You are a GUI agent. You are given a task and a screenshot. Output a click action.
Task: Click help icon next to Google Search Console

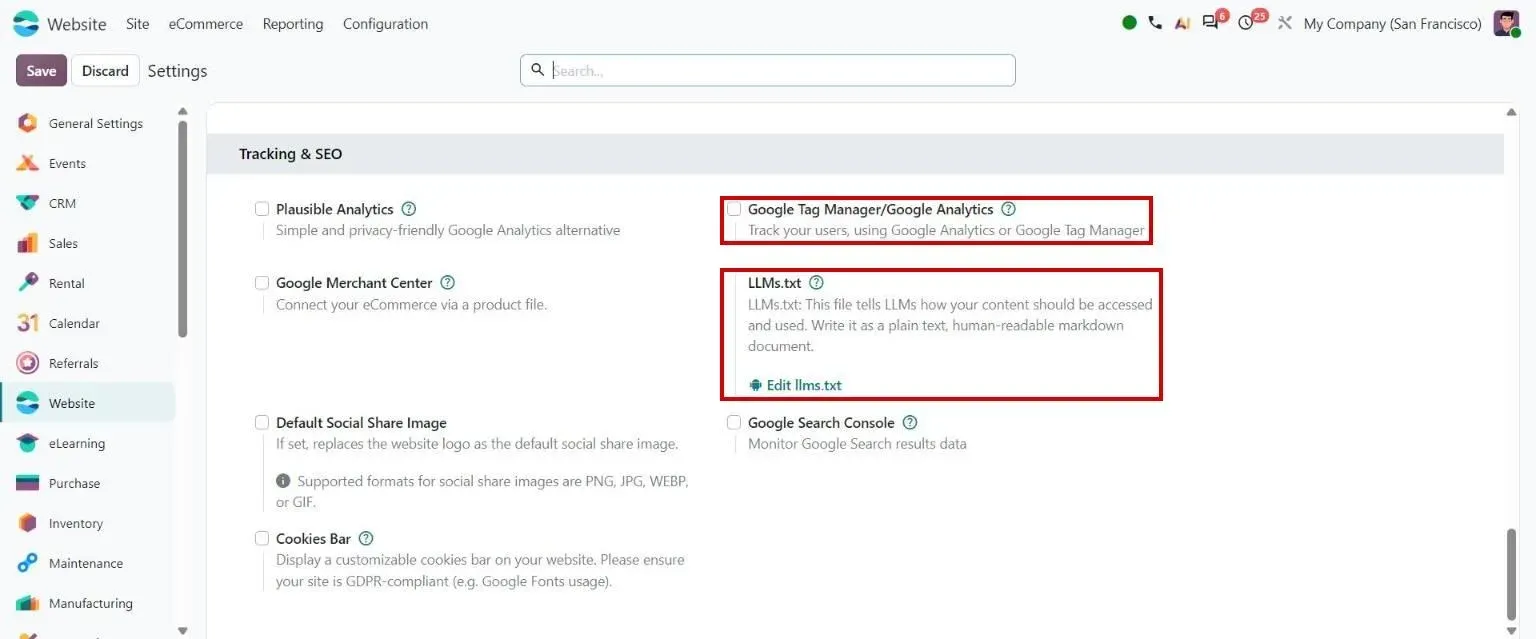[909, 423]
